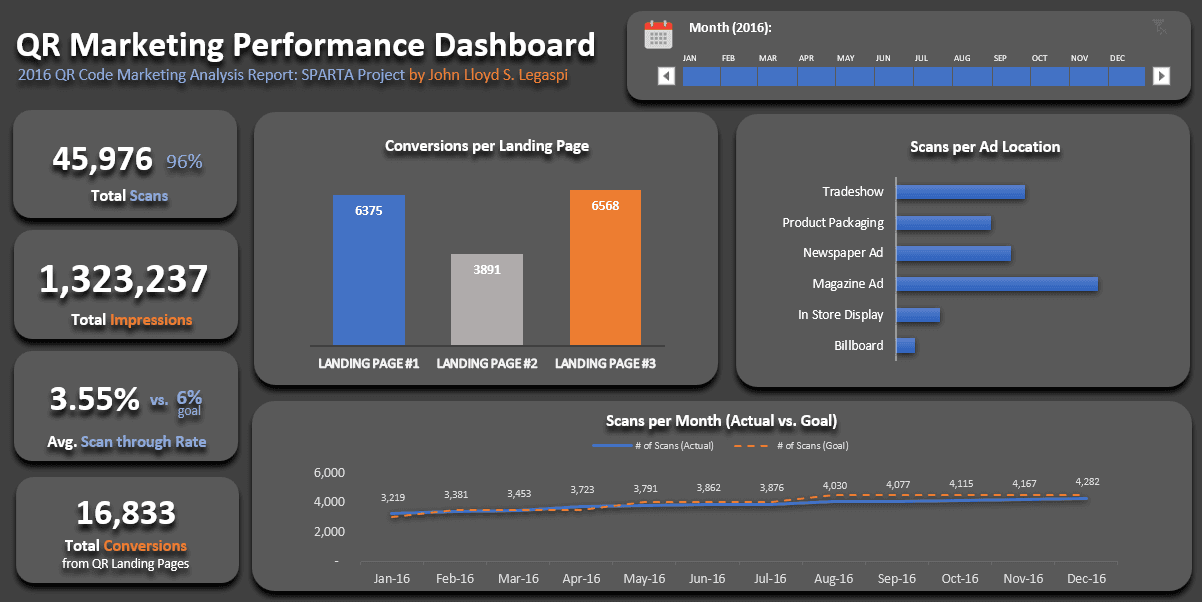Click the Landing Page #2 gray bar
The image size is (1202, 602).
[x=487, y=299]
